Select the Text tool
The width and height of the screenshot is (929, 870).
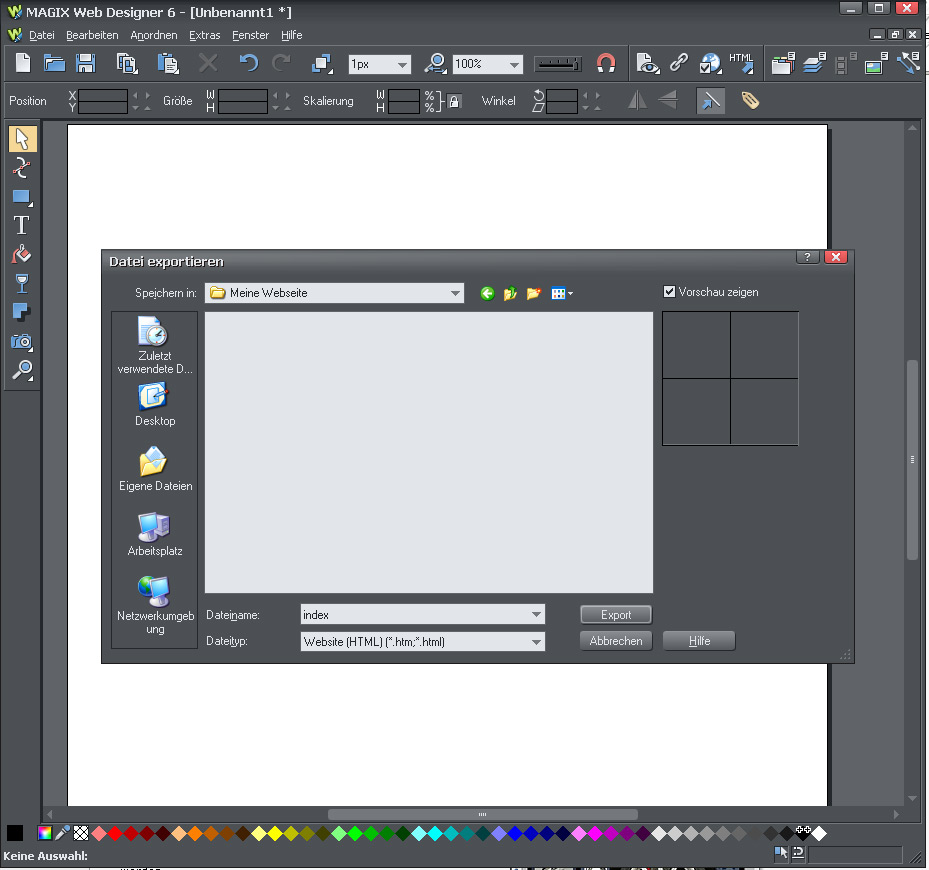click(x=22, y=225)
